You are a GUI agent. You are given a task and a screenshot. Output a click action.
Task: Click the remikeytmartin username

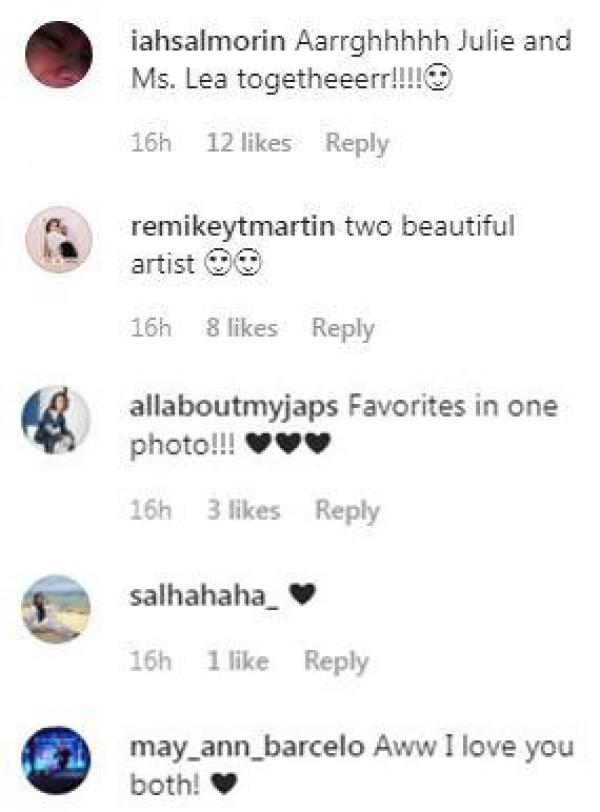[x=233, y=226]
